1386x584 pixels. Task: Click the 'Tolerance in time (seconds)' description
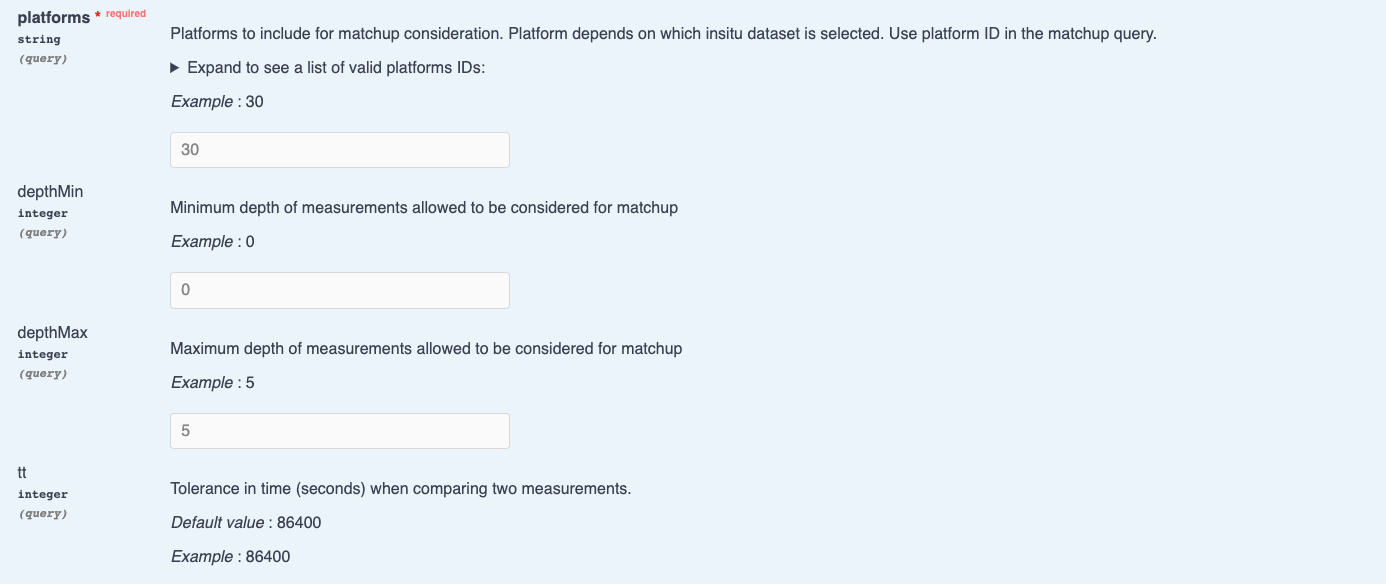(x=401, y=489)
